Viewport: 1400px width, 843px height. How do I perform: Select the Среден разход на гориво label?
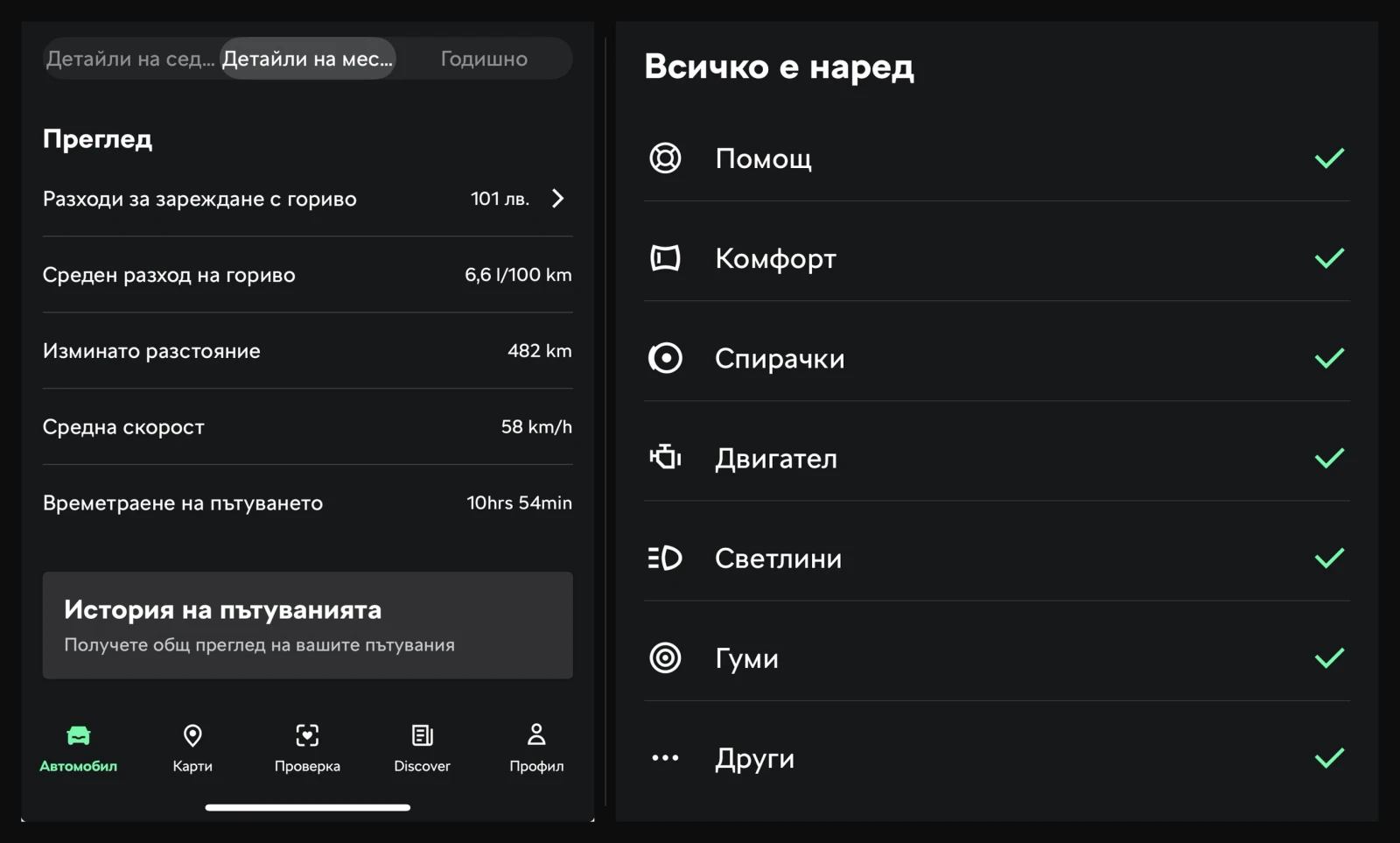coord(169,275)
